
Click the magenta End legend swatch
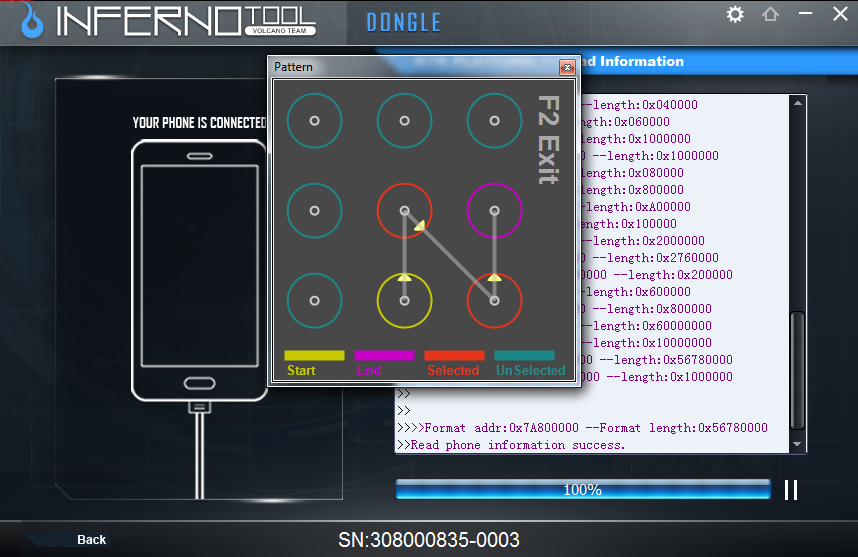click(384, 356)
